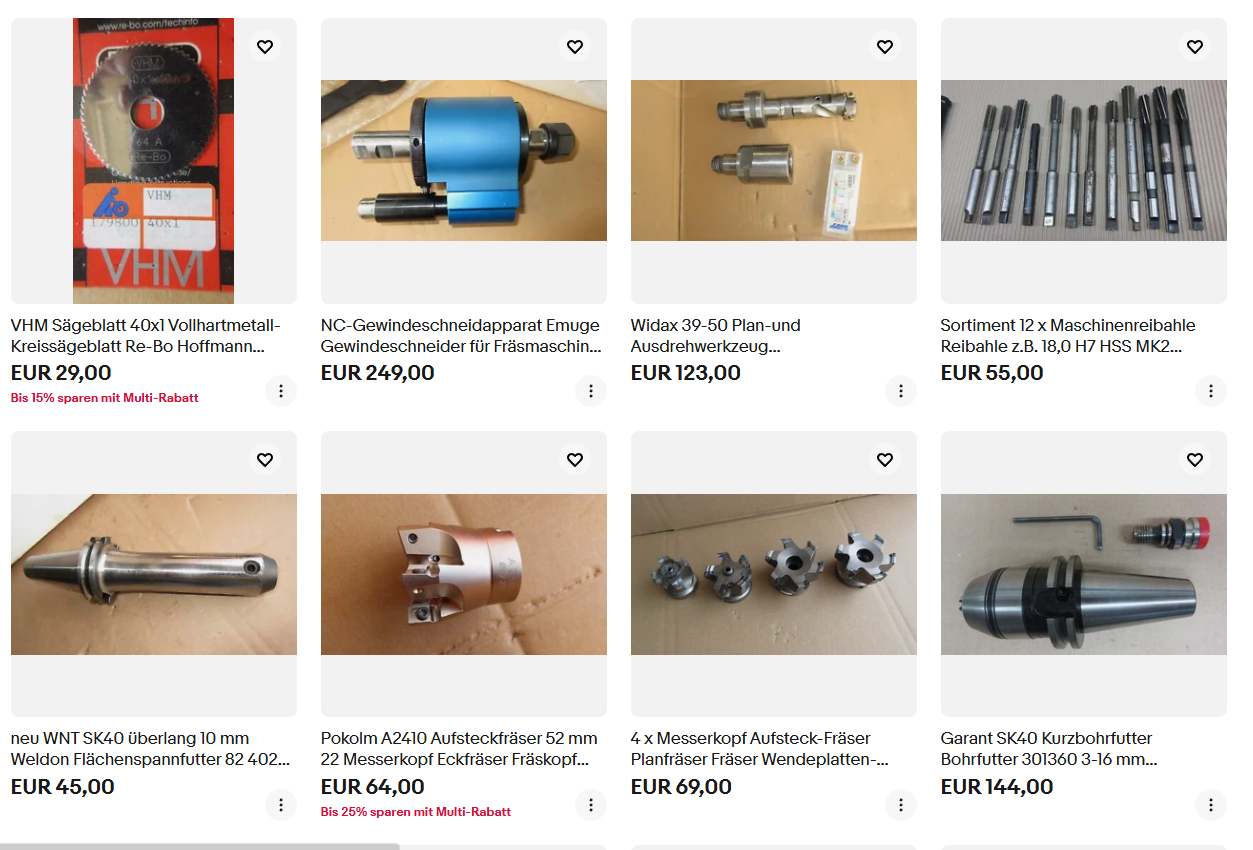The image size is (1253, 850).
Task: Click heart icon on WNT SK40 Weldon listing
Action: 264,460
